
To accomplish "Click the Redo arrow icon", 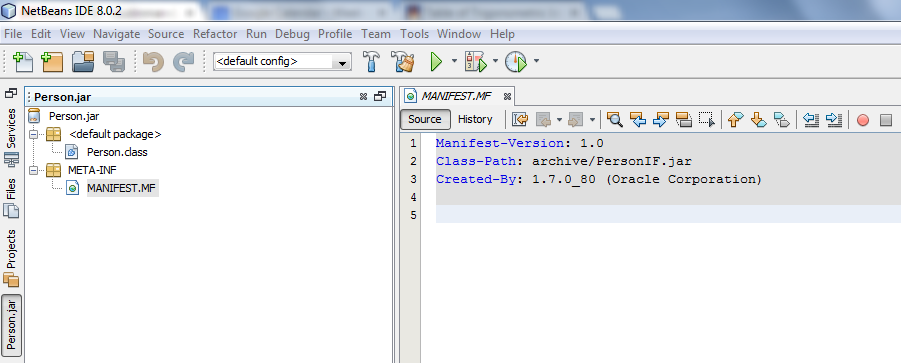I will pos(183,61).
